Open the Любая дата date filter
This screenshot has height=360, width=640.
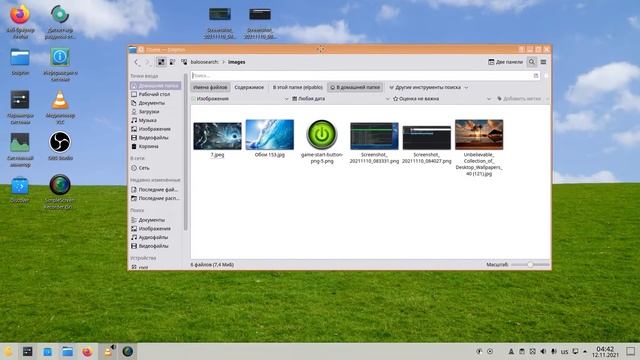340,99
